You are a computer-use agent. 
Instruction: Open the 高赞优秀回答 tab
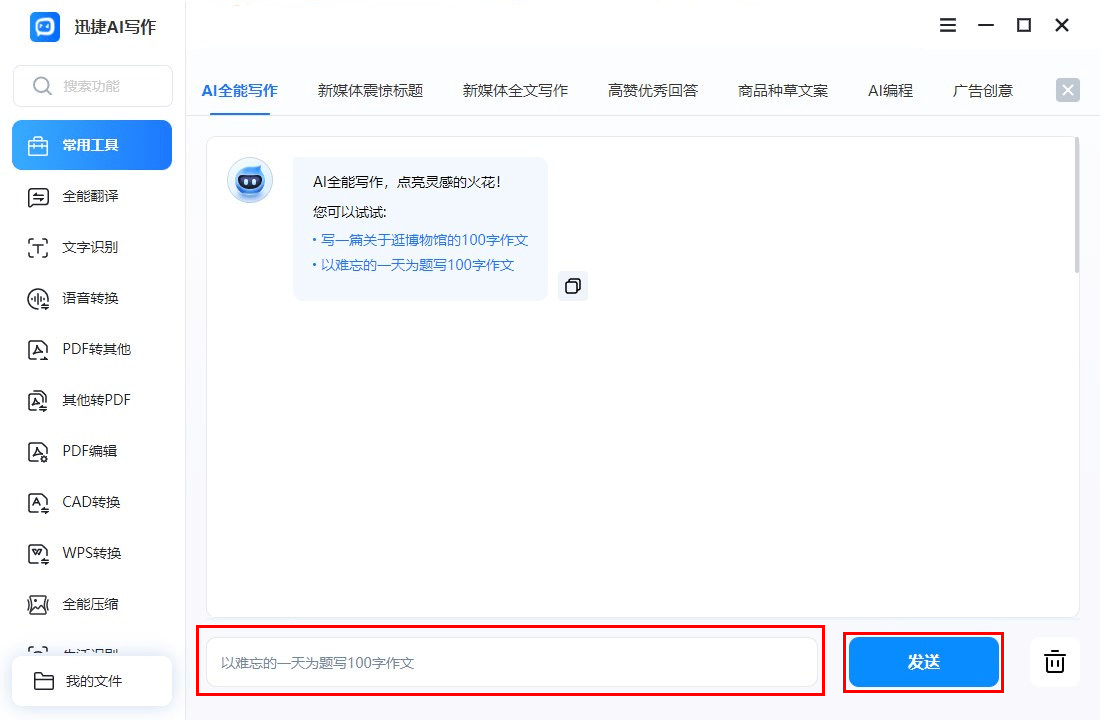pyautogui.click(x=652, y=91)
